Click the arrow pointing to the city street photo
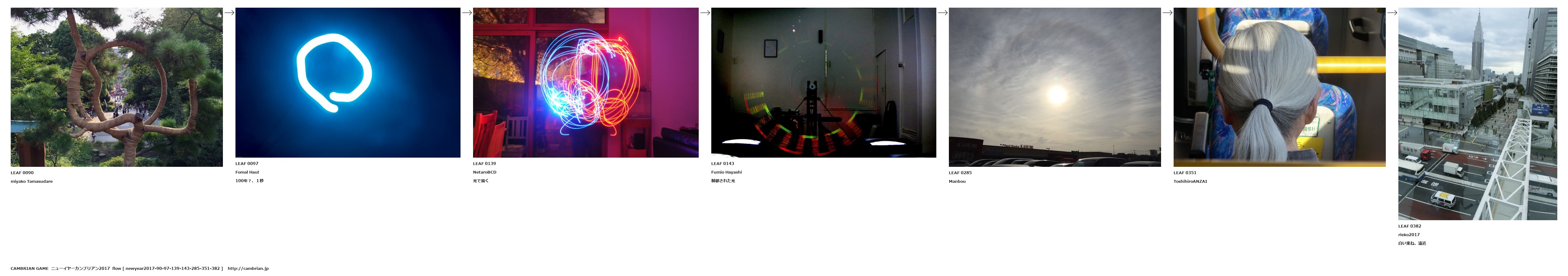The height and width of the screenshot is (276, 1568). tap(1391, 13)
